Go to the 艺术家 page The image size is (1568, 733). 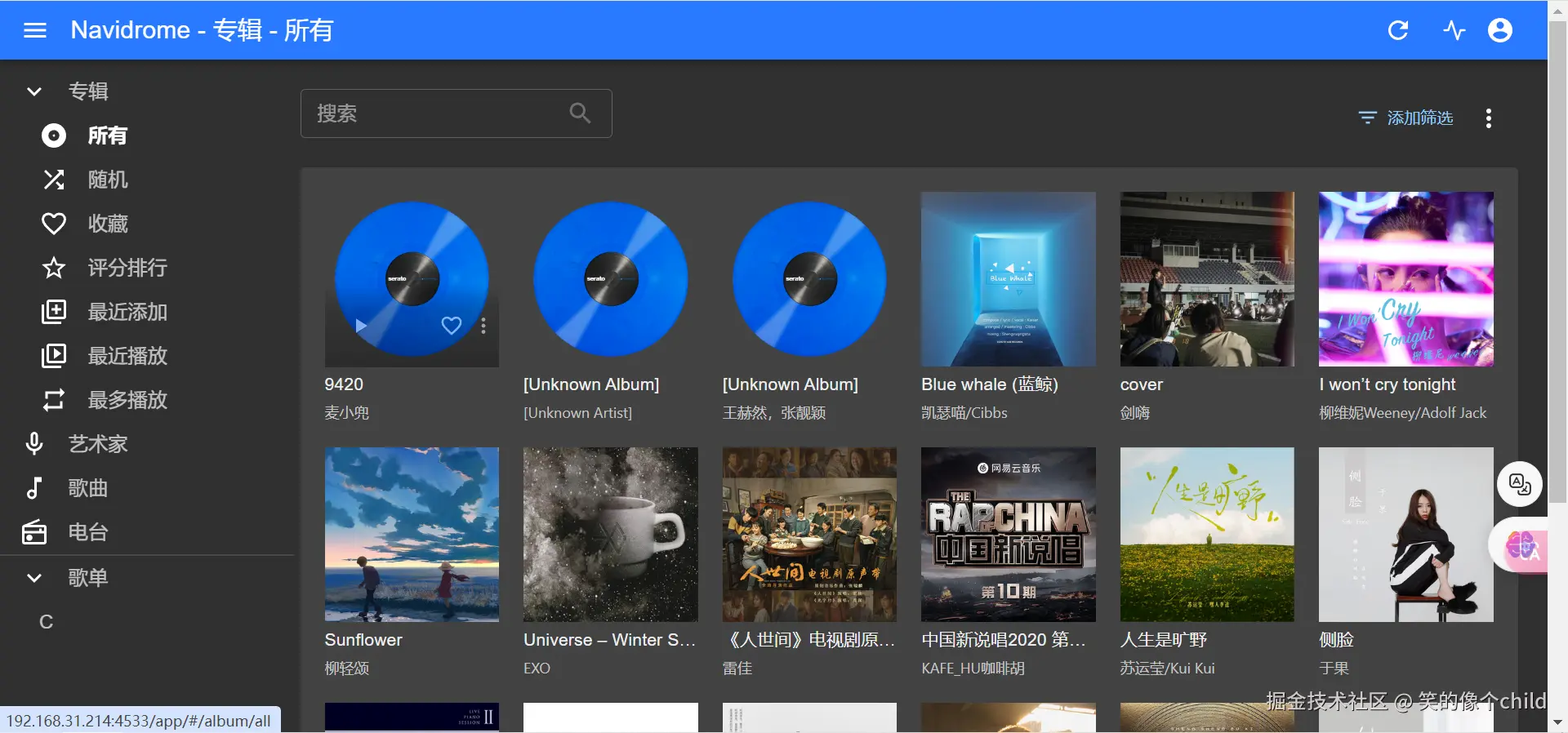point(147,444)
